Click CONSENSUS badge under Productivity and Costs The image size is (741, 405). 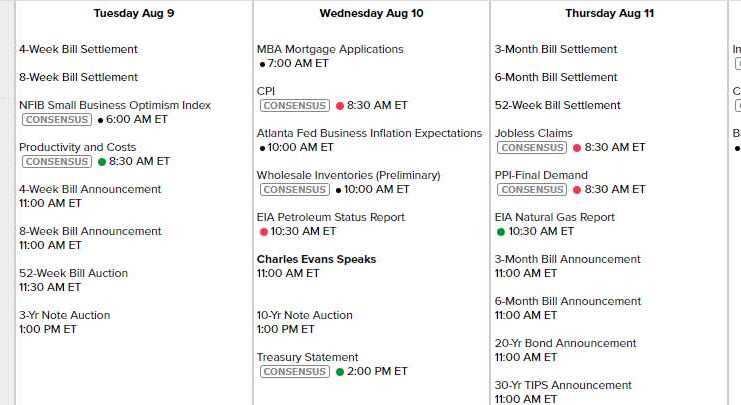coord(56,161)
